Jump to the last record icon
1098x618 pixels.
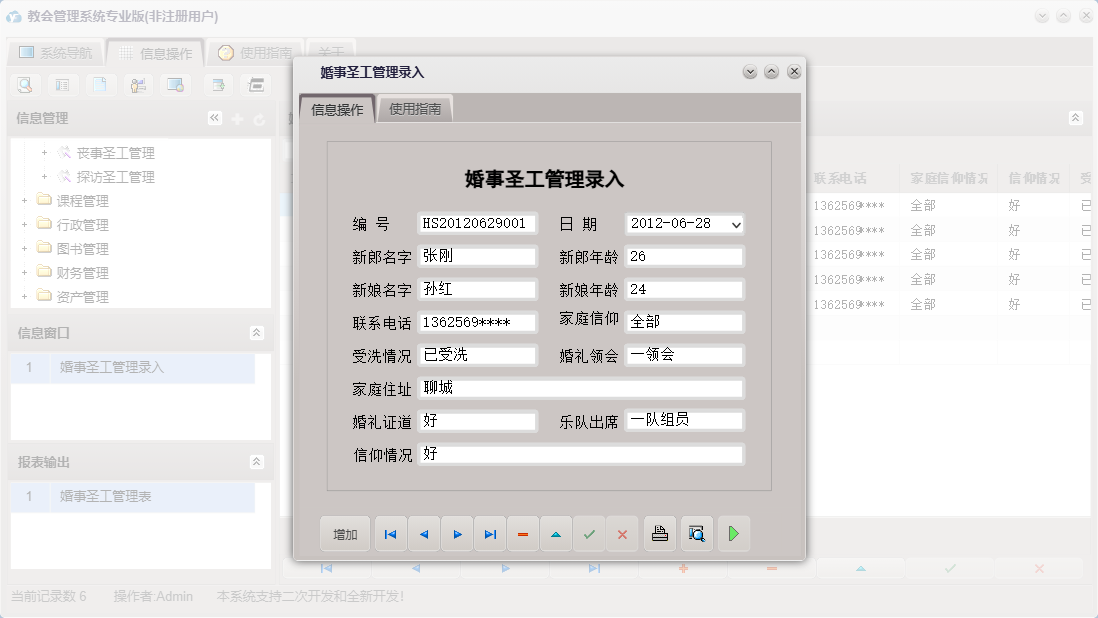[x=490, y=533]
